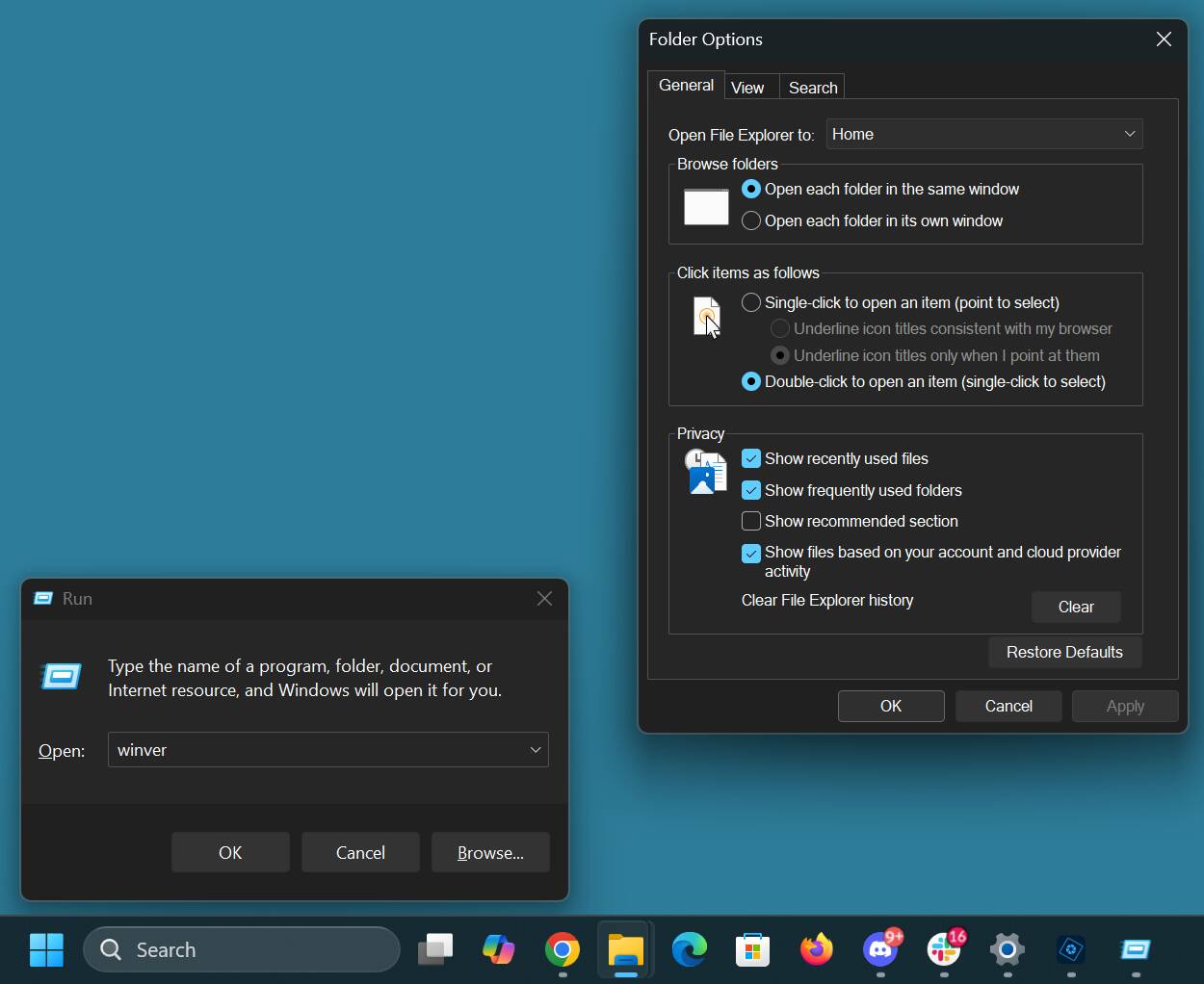1204x984 pixels.
Task: Click the File Explorer taskbar icon
Action: point(626,949)
